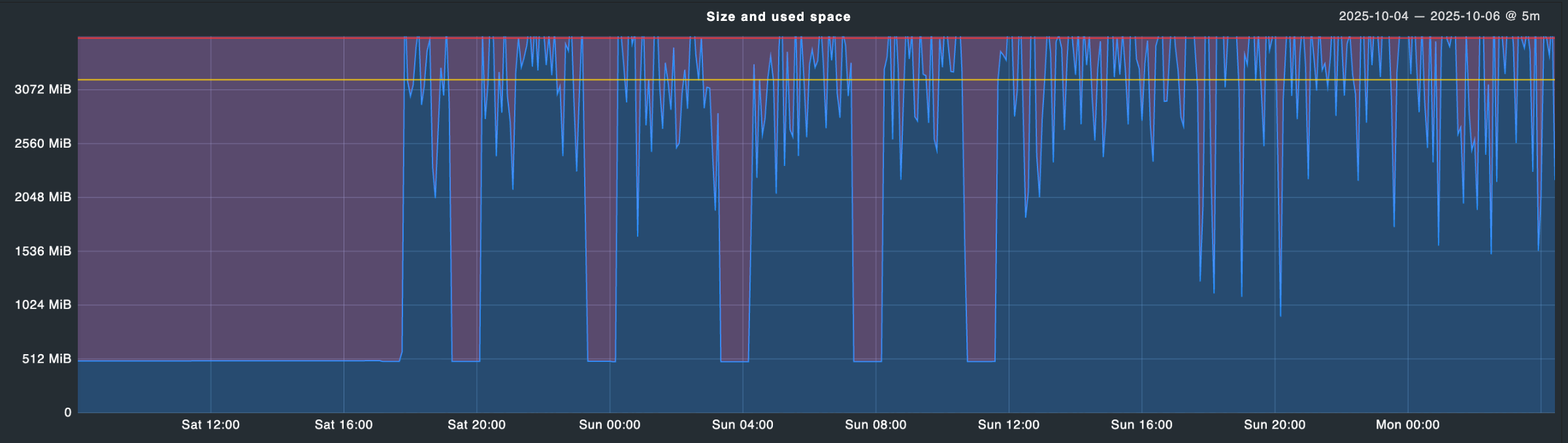Viewport: 1568px width, 443px height.
Task: Select the Sun 12:00 time label
Action: [x=1008, y=425]
